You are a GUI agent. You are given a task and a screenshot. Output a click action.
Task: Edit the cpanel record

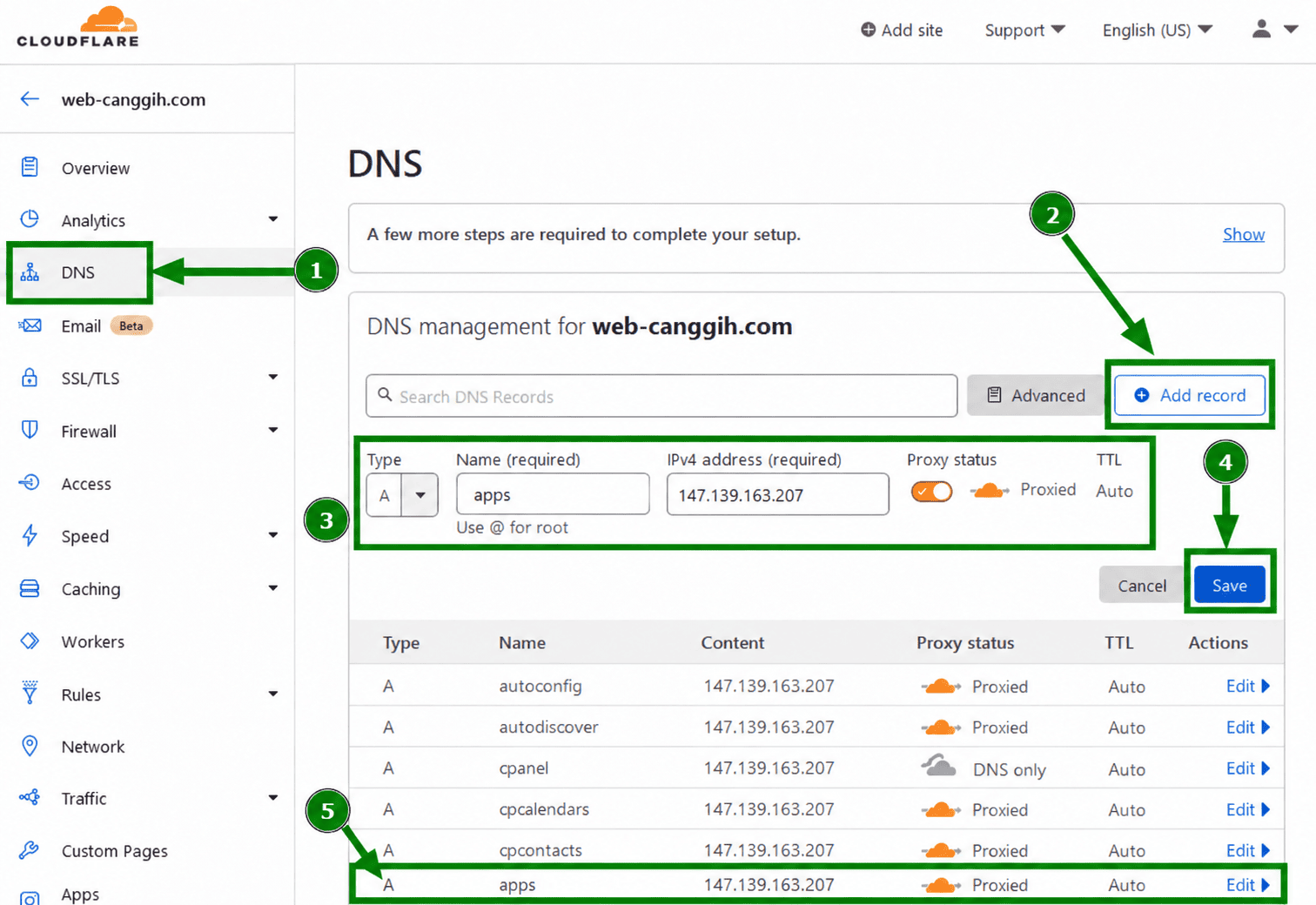point(1248,768)
